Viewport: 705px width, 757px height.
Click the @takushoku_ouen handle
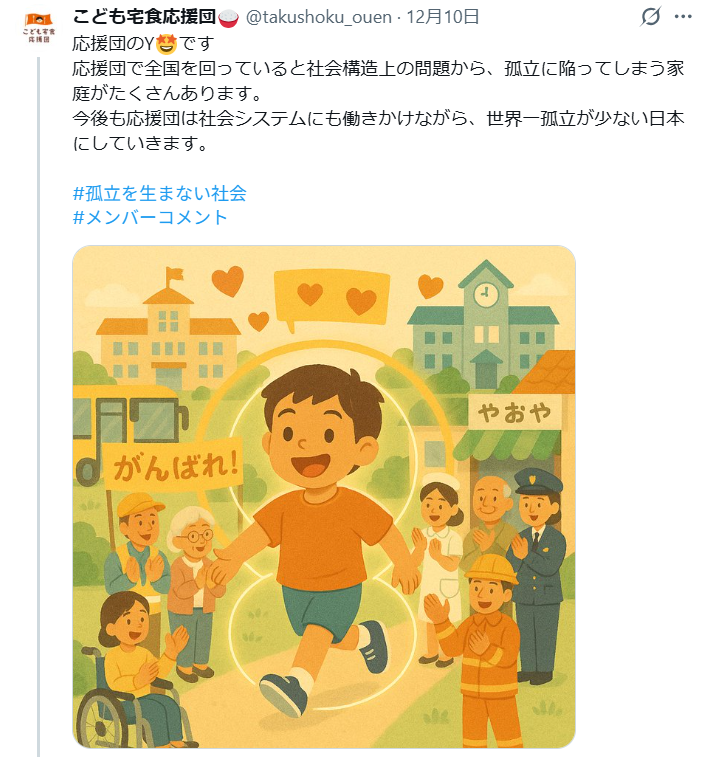[319, 17]
